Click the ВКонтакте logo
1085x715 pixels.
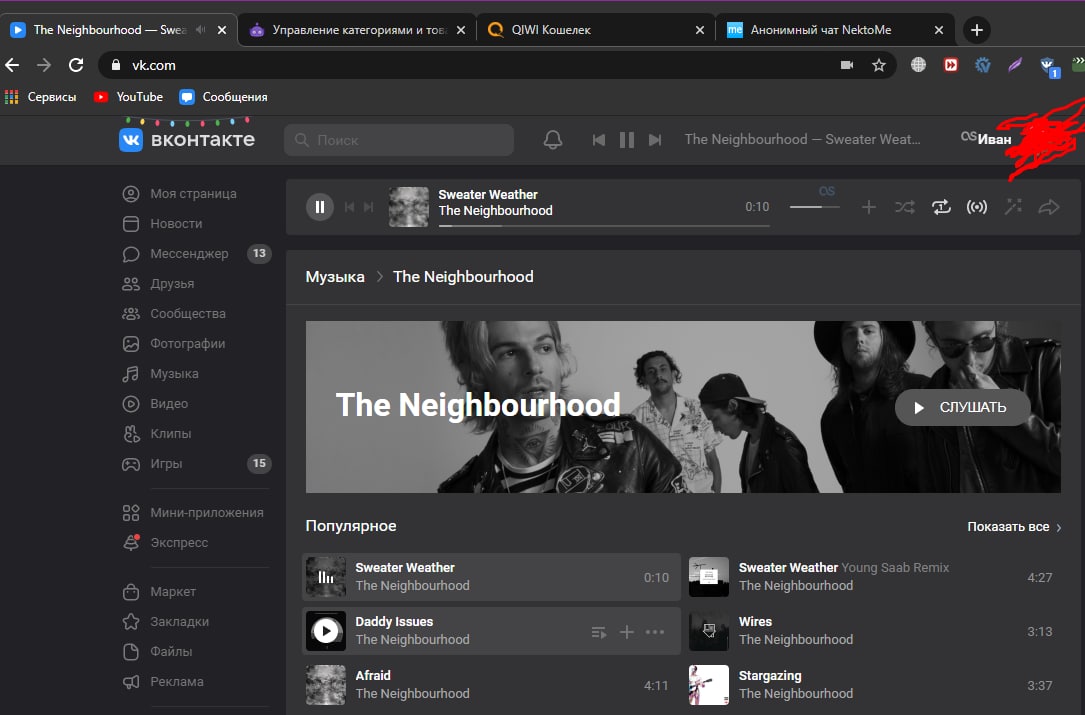click(187, 140)
